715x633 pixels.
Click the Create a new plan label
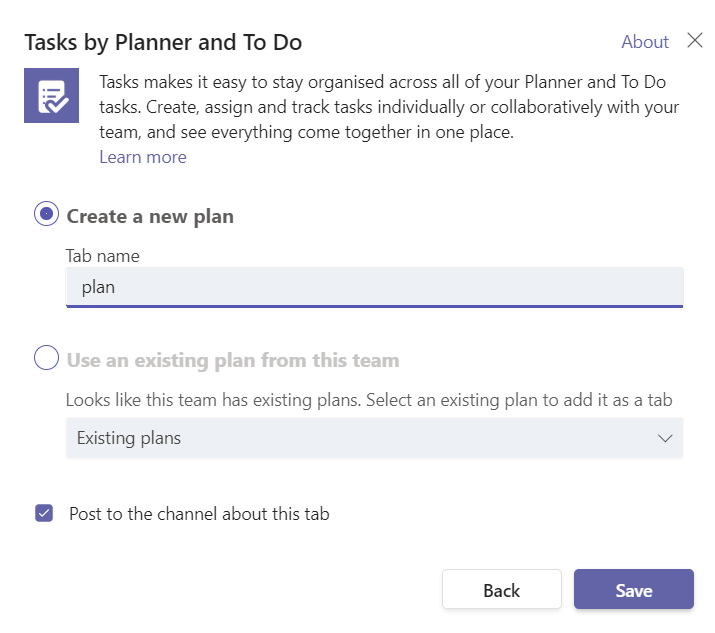(150, 216)
